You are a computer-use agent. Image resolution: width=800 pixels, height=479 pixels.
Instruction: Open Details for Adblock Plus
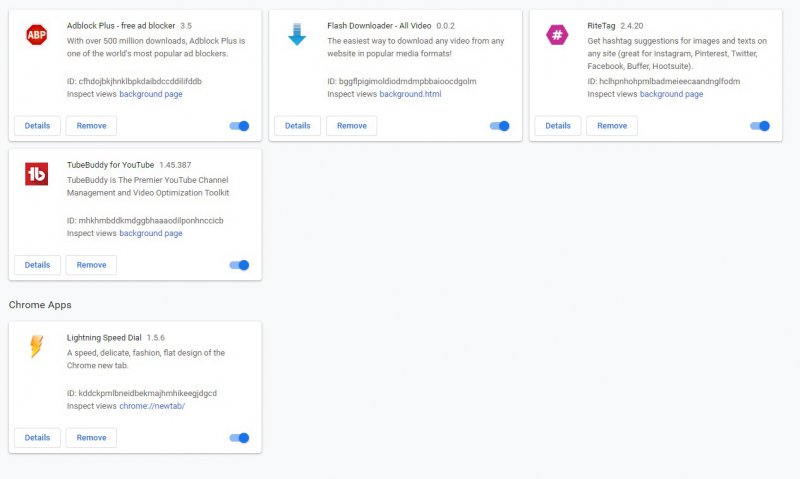coord(37,126)
